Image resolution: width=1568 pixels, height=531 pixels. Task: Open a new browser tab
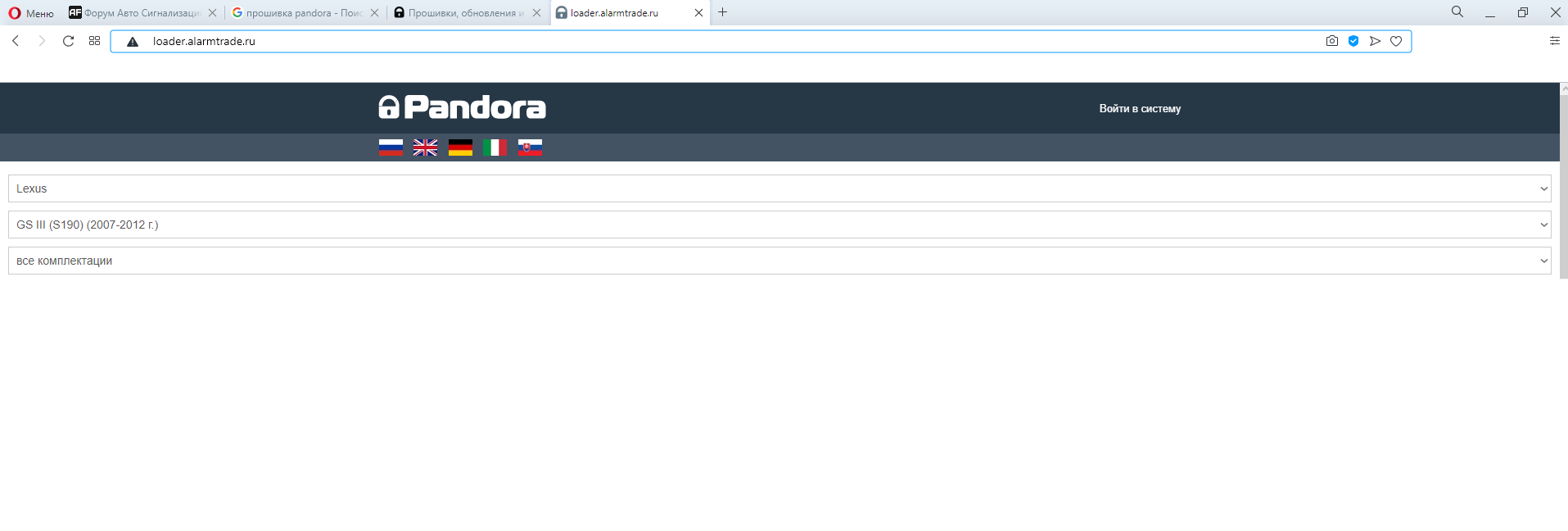pyautogui.click(x=722, y=12)
